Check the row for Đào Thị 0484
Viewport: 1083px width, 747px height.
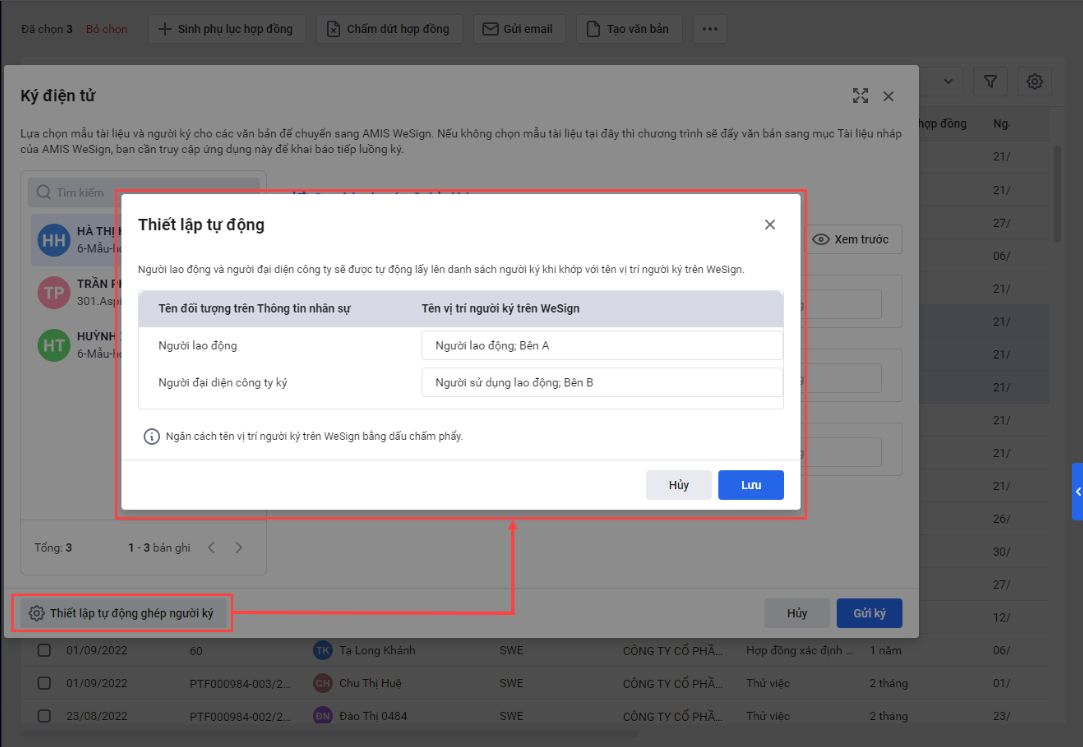(44, 716)
